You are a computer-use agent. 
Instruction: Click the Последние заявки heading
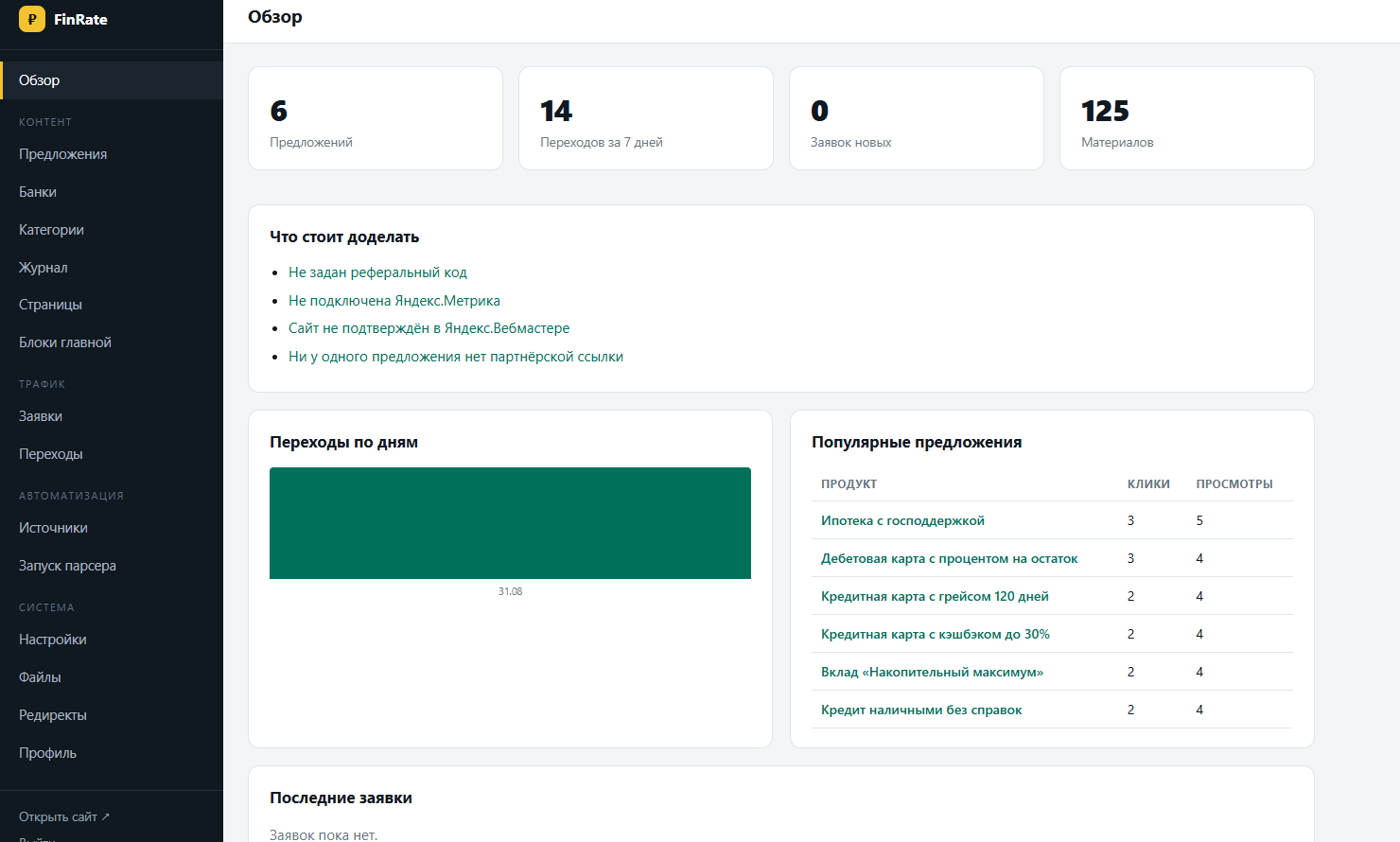click(341, 798)
